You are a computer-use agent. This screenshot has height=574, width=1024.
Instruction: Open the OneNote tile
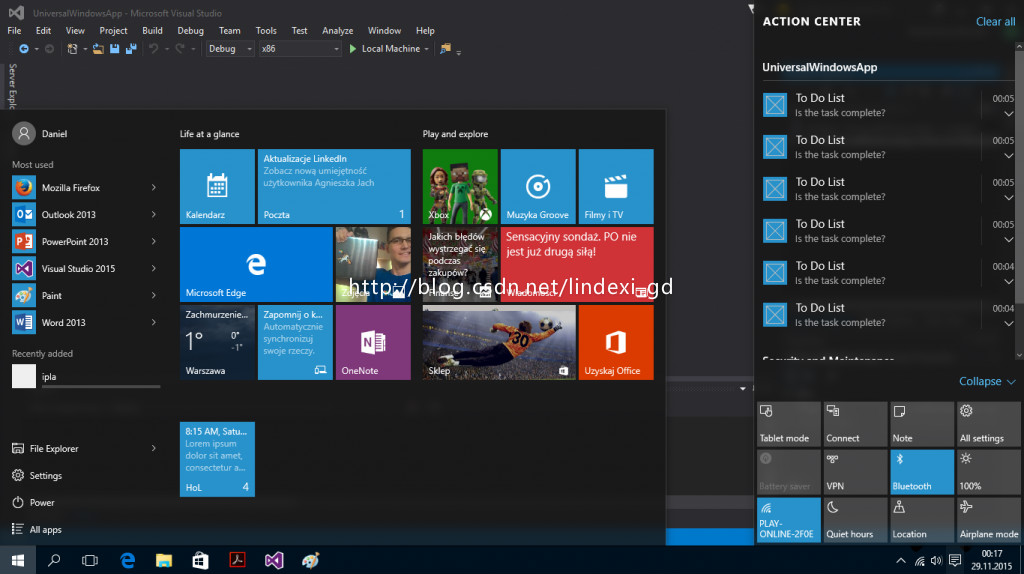tap(373, 342)
